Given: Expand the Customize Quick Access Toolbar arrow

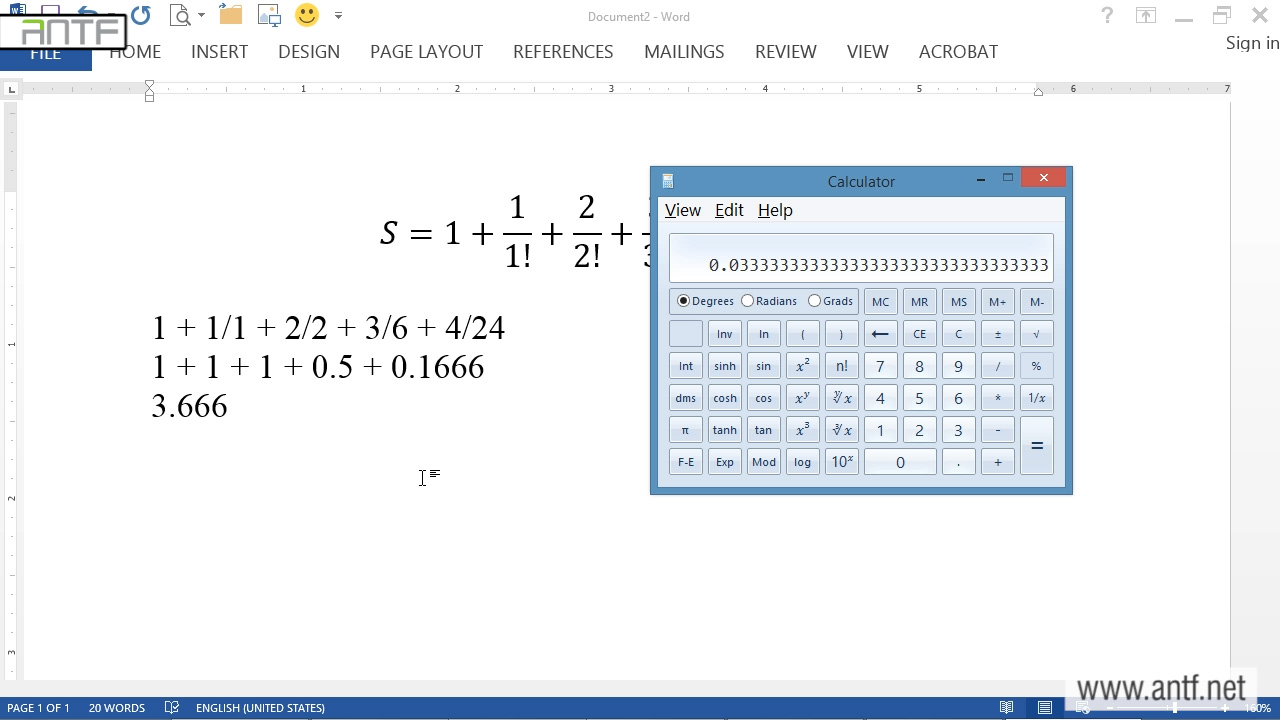Looking at the screenshot, I should tap(338, 16).
